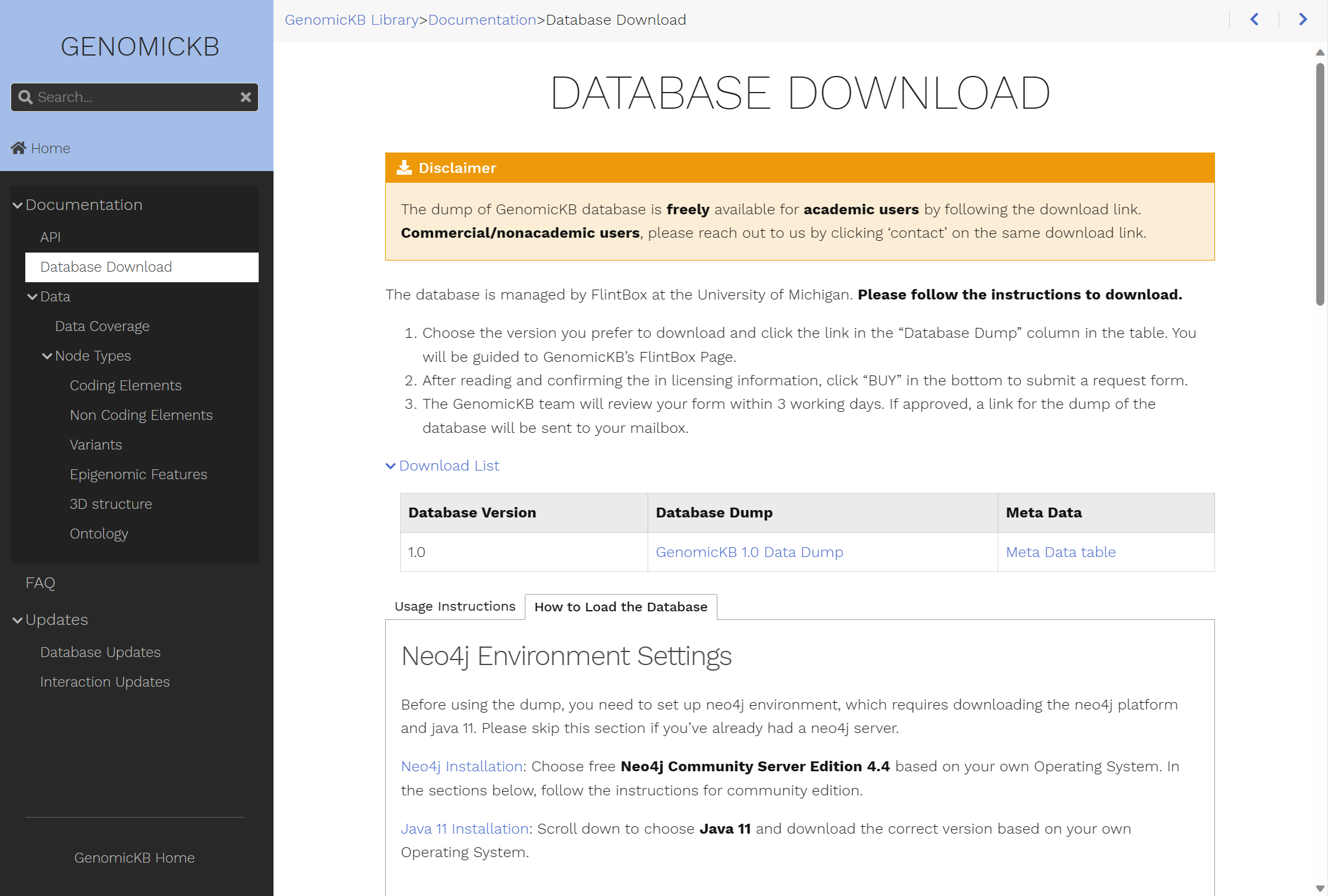The width and height of the screenshot is (1328, 896).
Task: Go to previous page arrow
Action: [x=1255, y=20]
